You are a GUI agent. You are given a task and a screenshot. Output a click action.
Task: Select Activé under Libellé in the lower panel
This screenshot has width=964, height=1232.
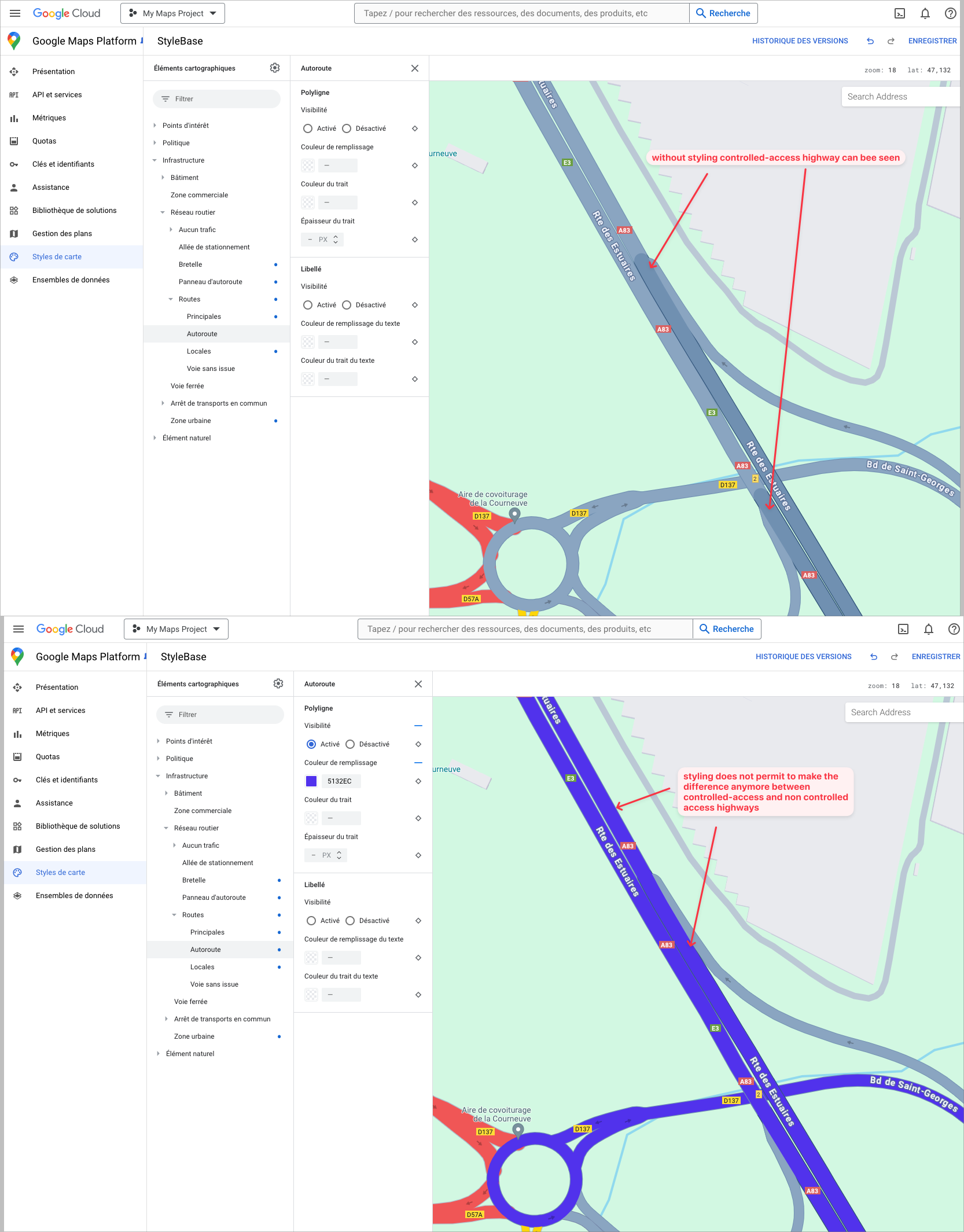pos(311,921)
